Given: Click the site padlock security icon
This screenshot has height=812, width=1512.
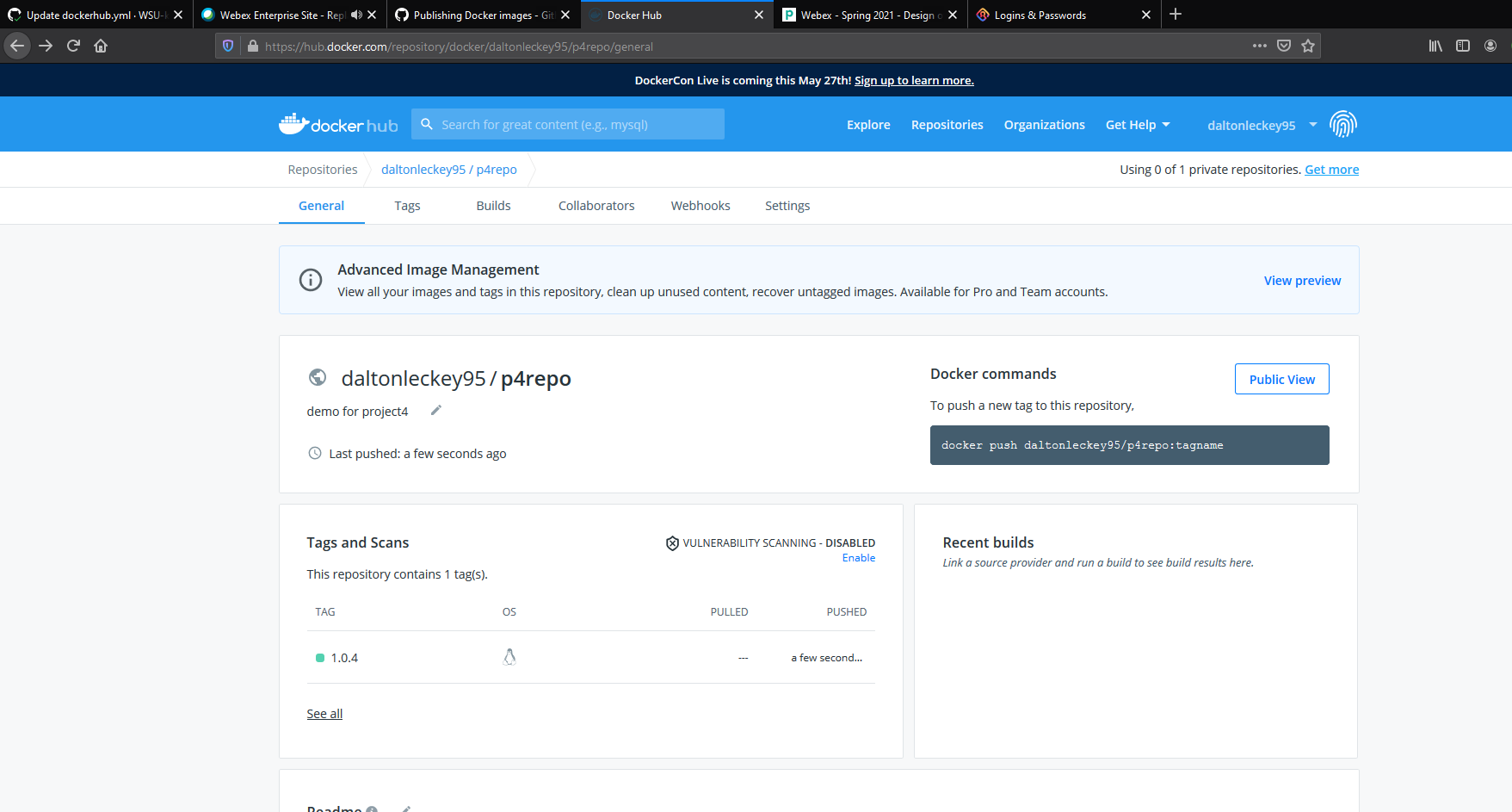Looking at the screenshot, I should click(252, 46).
